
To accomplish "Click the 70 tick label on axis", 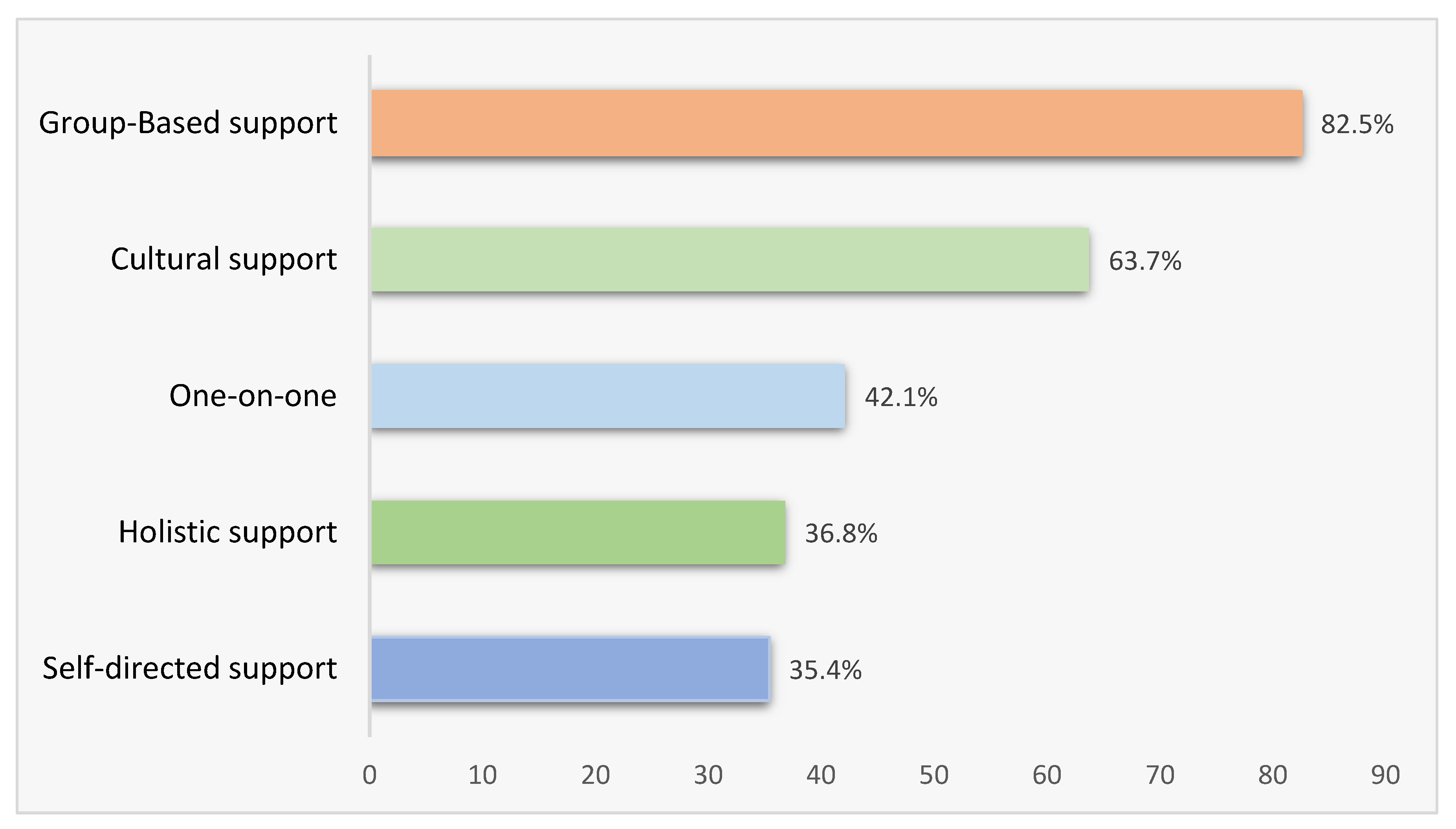I will click(1160, 775).
